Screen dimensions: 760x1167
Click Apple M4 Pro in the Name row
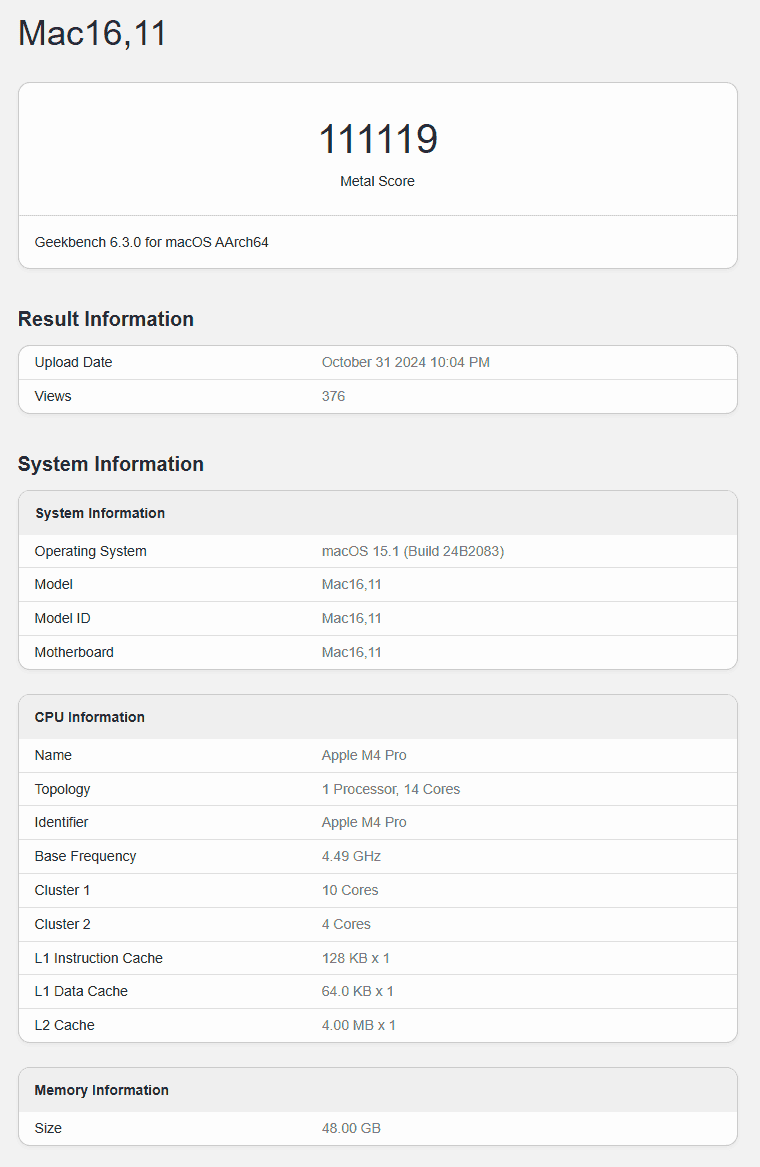364,755
